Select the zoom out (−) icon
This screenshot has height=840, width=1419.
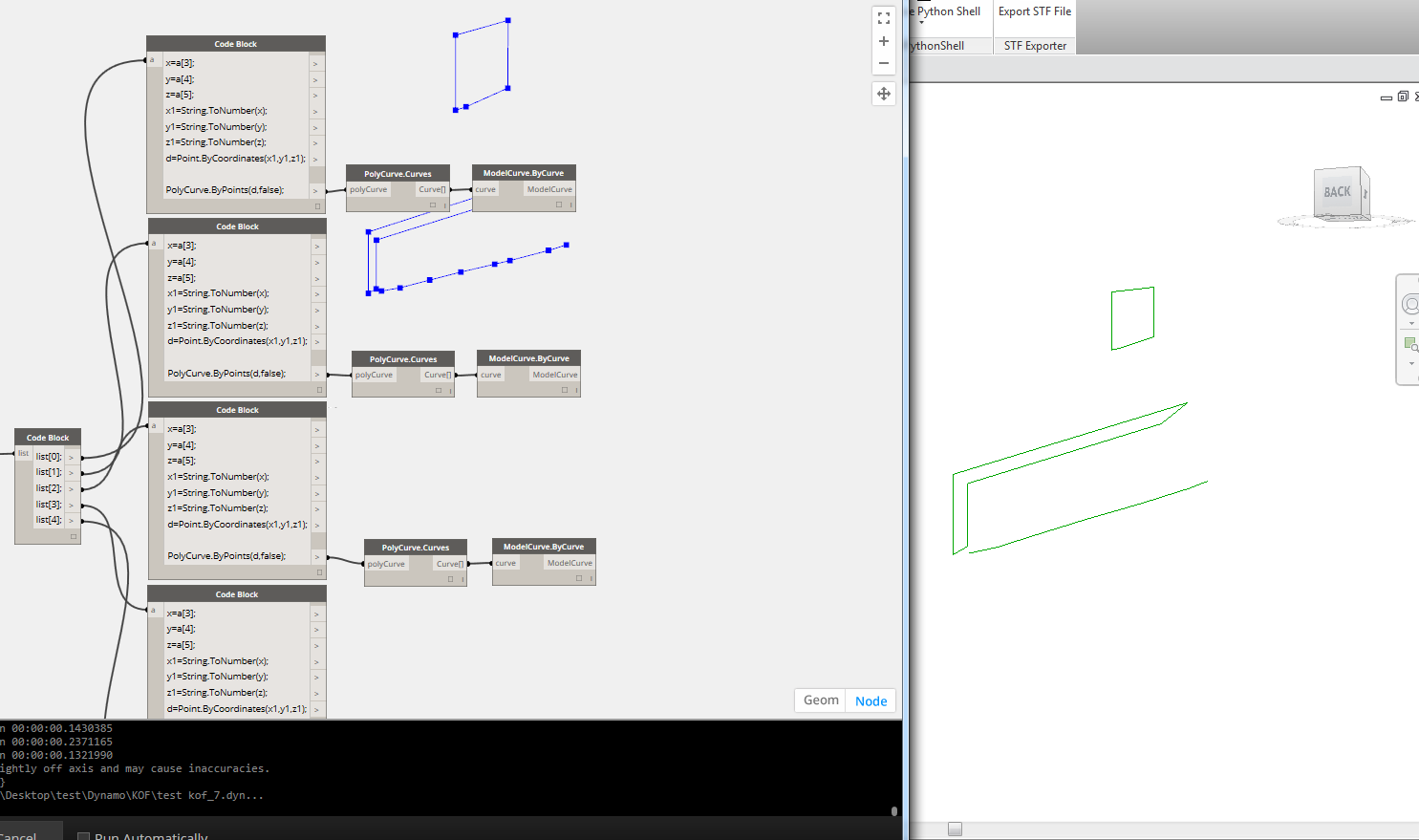(883, 62)
